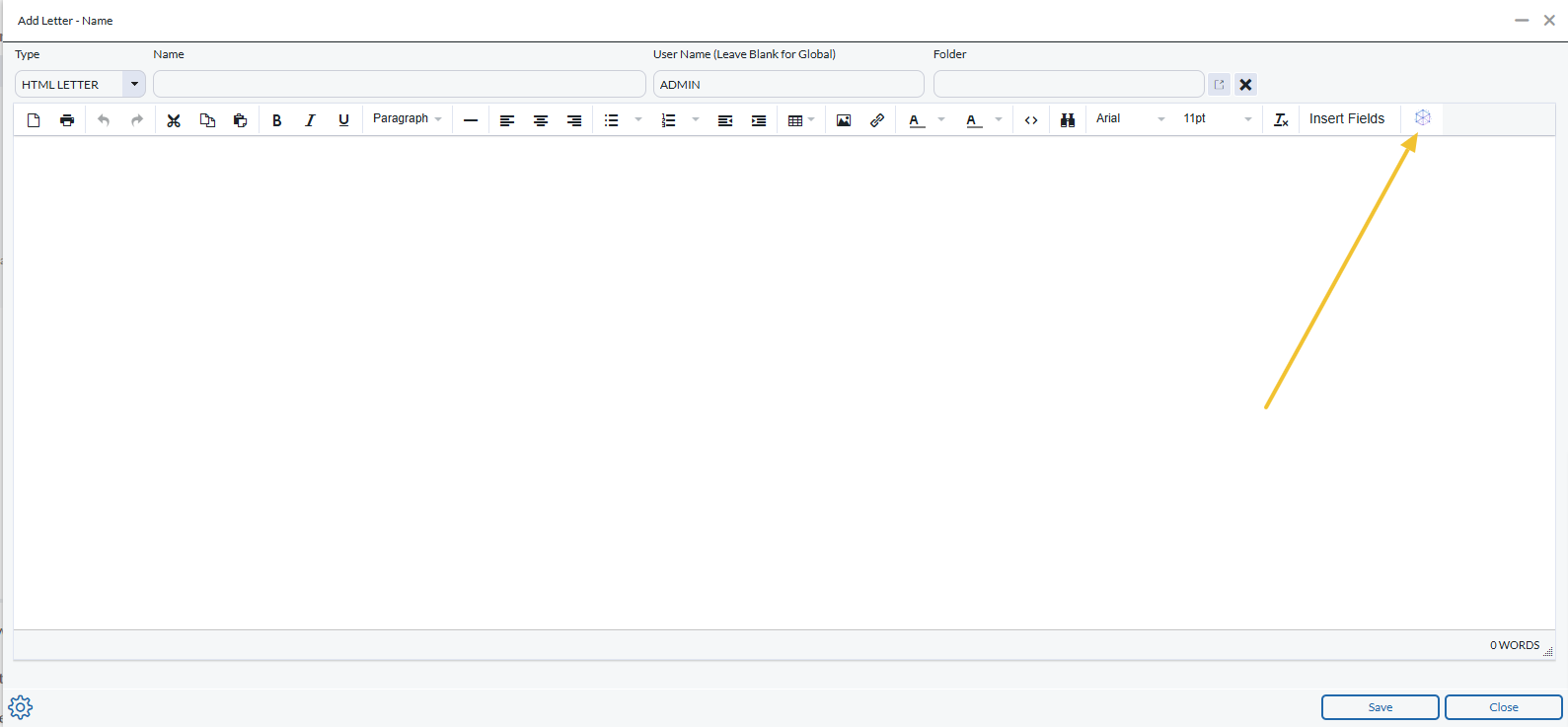Image resolution: width=1568 pixels, height=727 pixels.
Task: Close the window via the title bar X
Action: [1549, 20]
